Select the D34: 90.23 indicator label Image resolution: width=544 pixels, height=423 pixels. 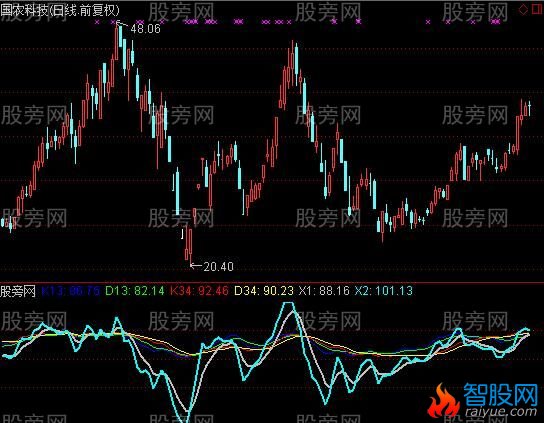tap(264, 291)
